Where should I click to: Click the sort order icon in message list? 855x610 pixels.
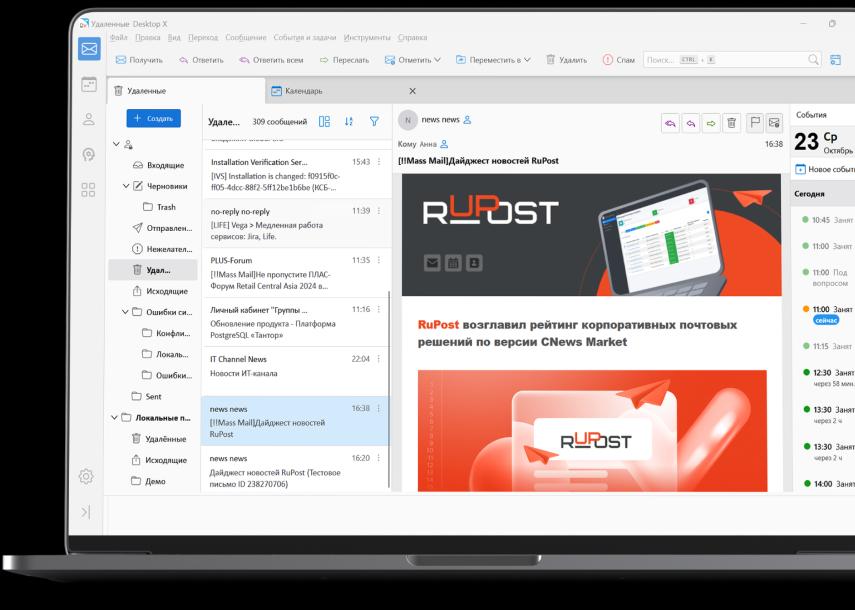point(349,122)
